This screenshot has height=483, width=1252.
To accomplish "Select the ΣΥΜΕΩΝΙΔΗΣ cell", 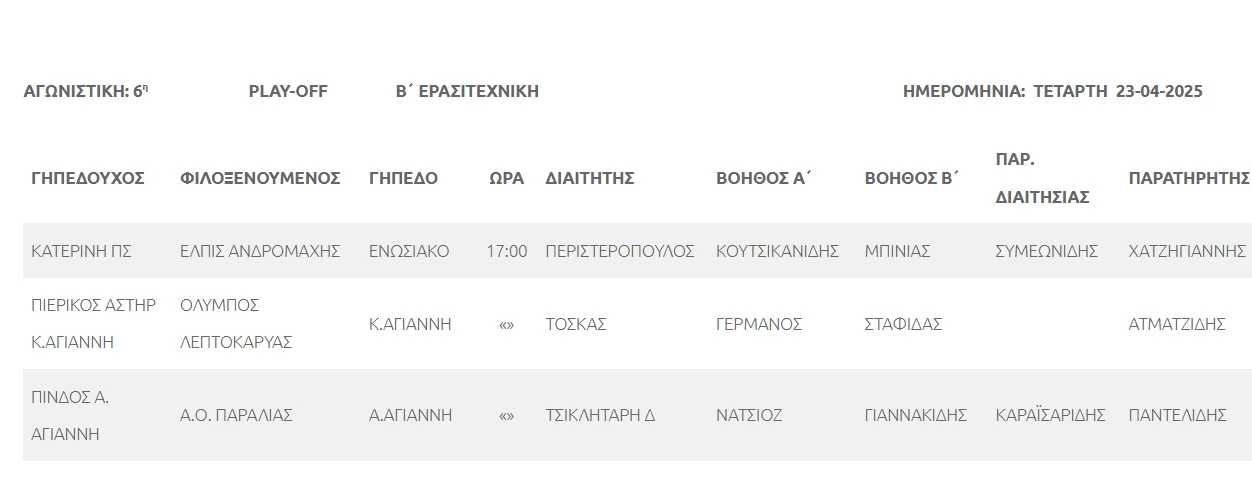I will click(1047, 251).
